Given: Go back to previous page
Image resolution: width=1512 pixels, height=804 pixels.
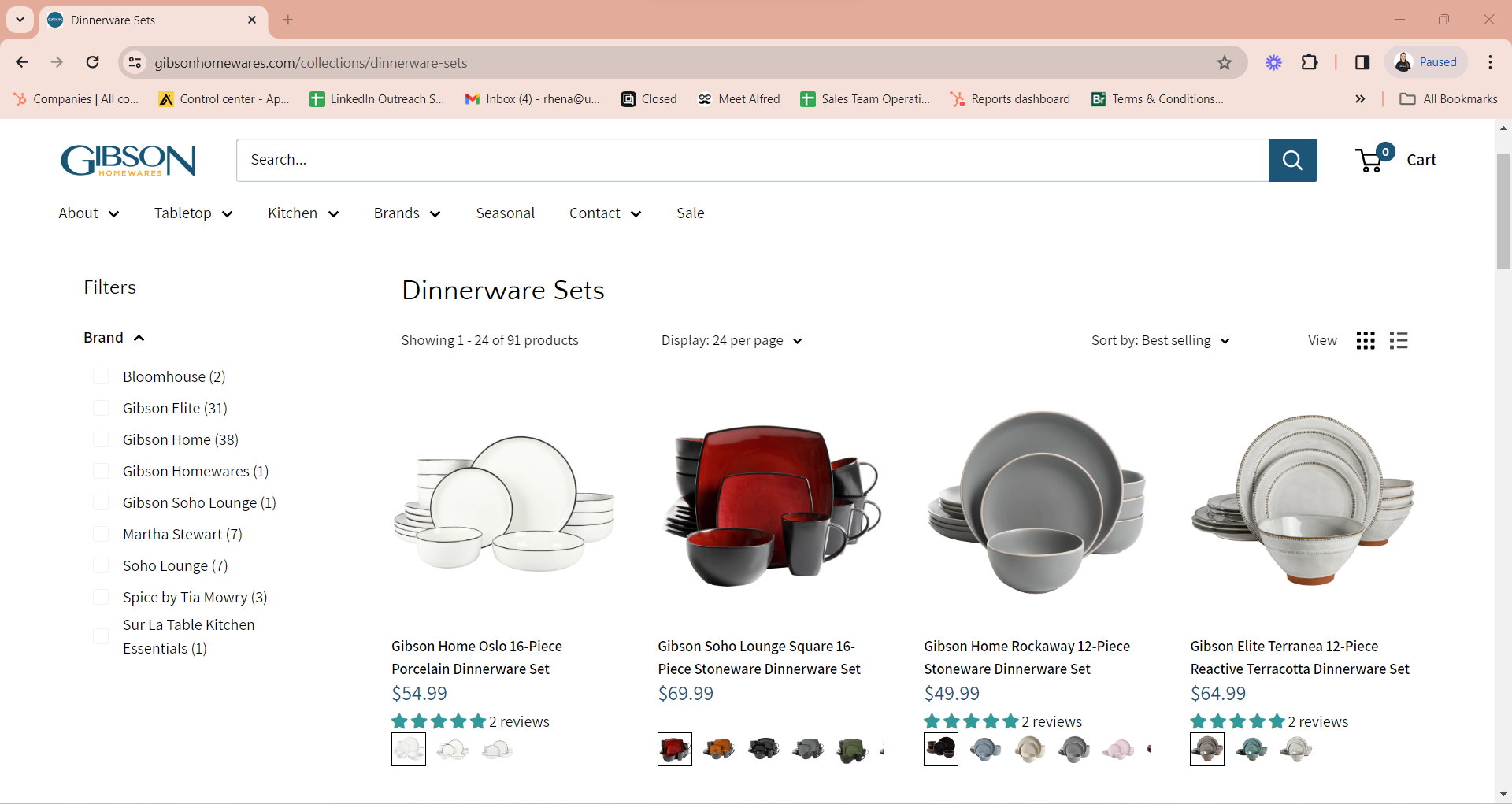Looking at the screenshot, I should click(22, 62).
